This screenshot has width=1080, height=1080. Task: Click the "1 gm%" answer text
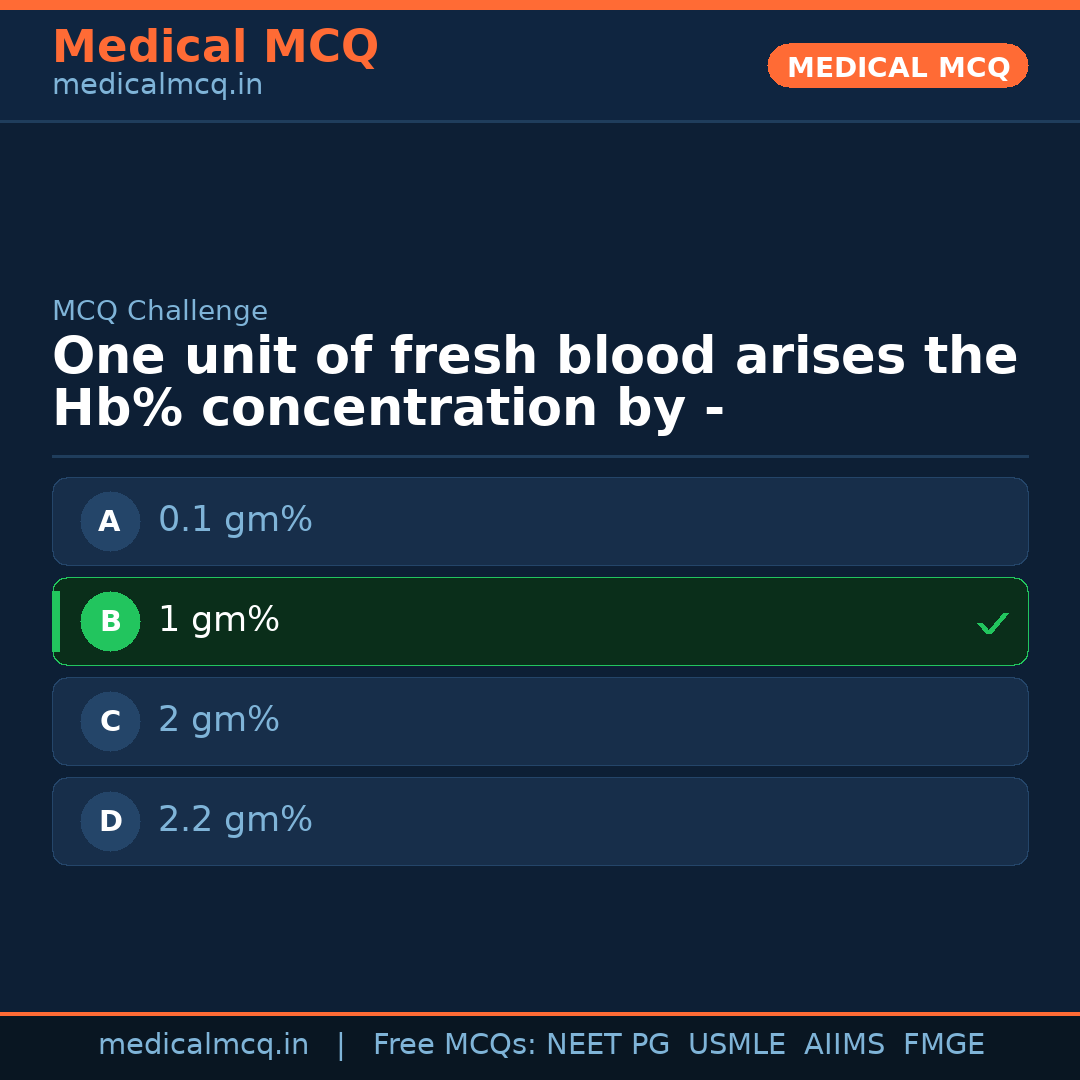[219, 620]
